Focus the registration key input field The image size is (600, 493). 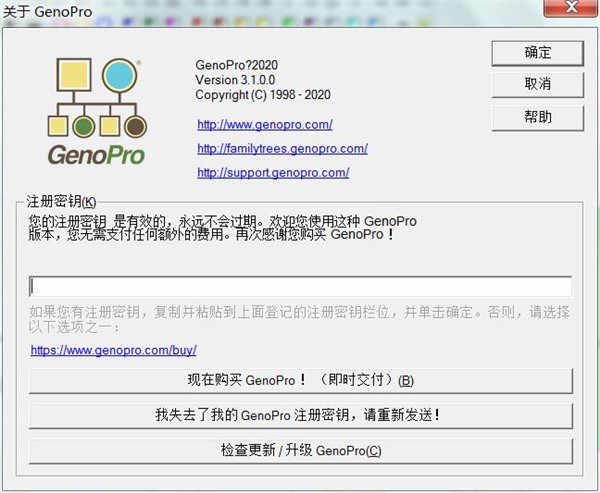click(300, 286)
